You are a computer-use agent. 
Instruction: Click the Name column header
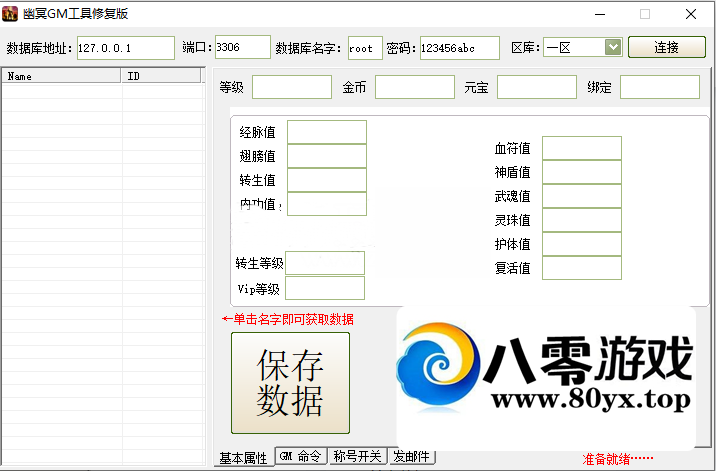tap(60, 76)
